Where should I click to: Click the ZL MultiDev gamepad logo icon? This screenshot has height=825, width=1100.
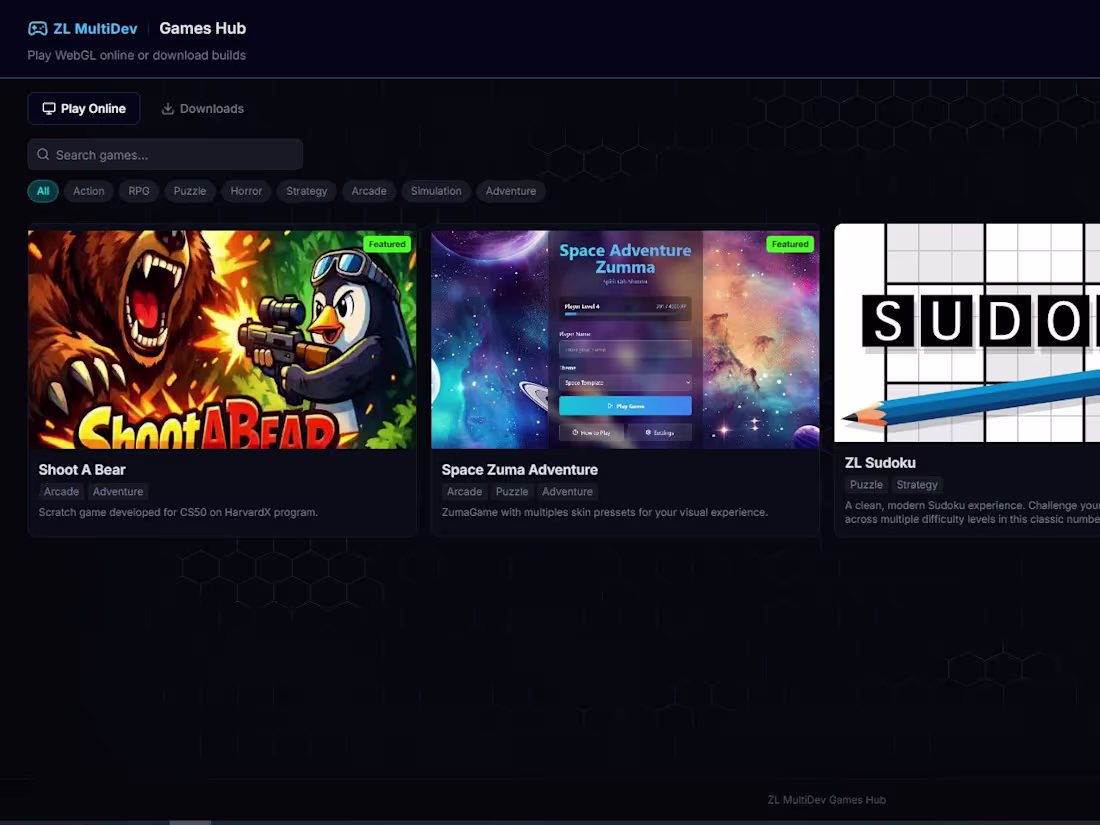pos(38,28)
